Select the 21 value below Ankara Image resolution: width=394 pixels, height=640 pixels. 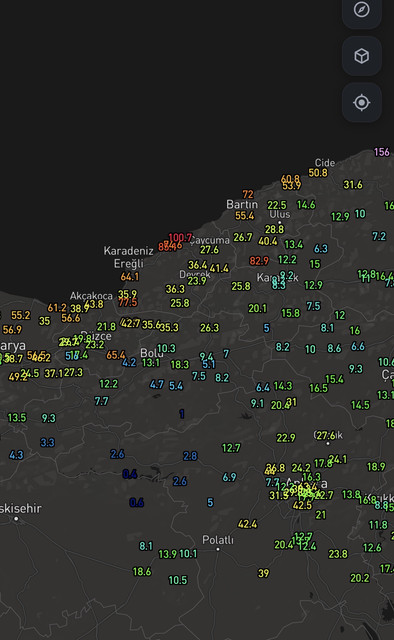pos(321,515)
